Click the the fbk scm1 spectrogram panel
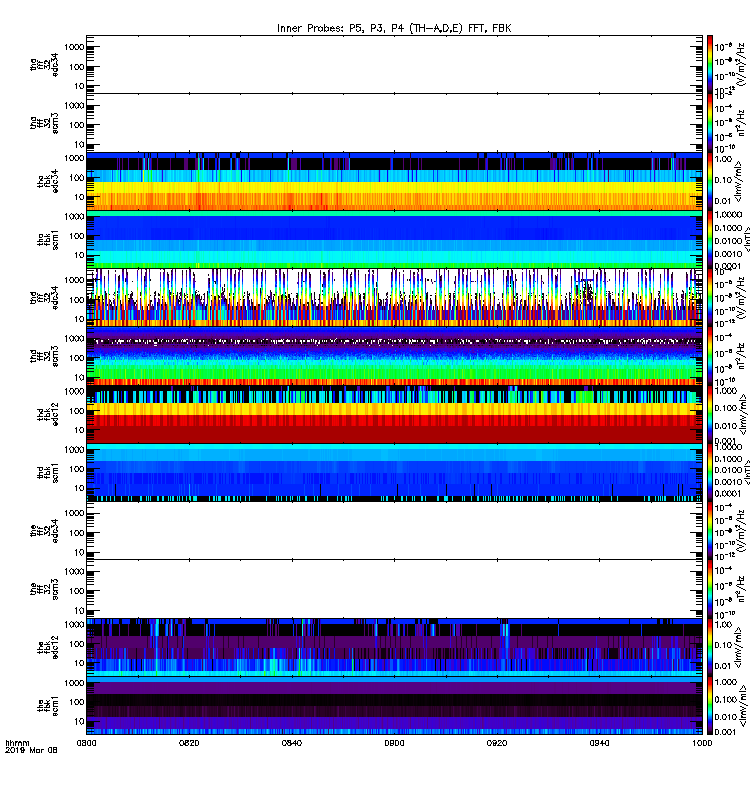 click(x=394, y=706)
